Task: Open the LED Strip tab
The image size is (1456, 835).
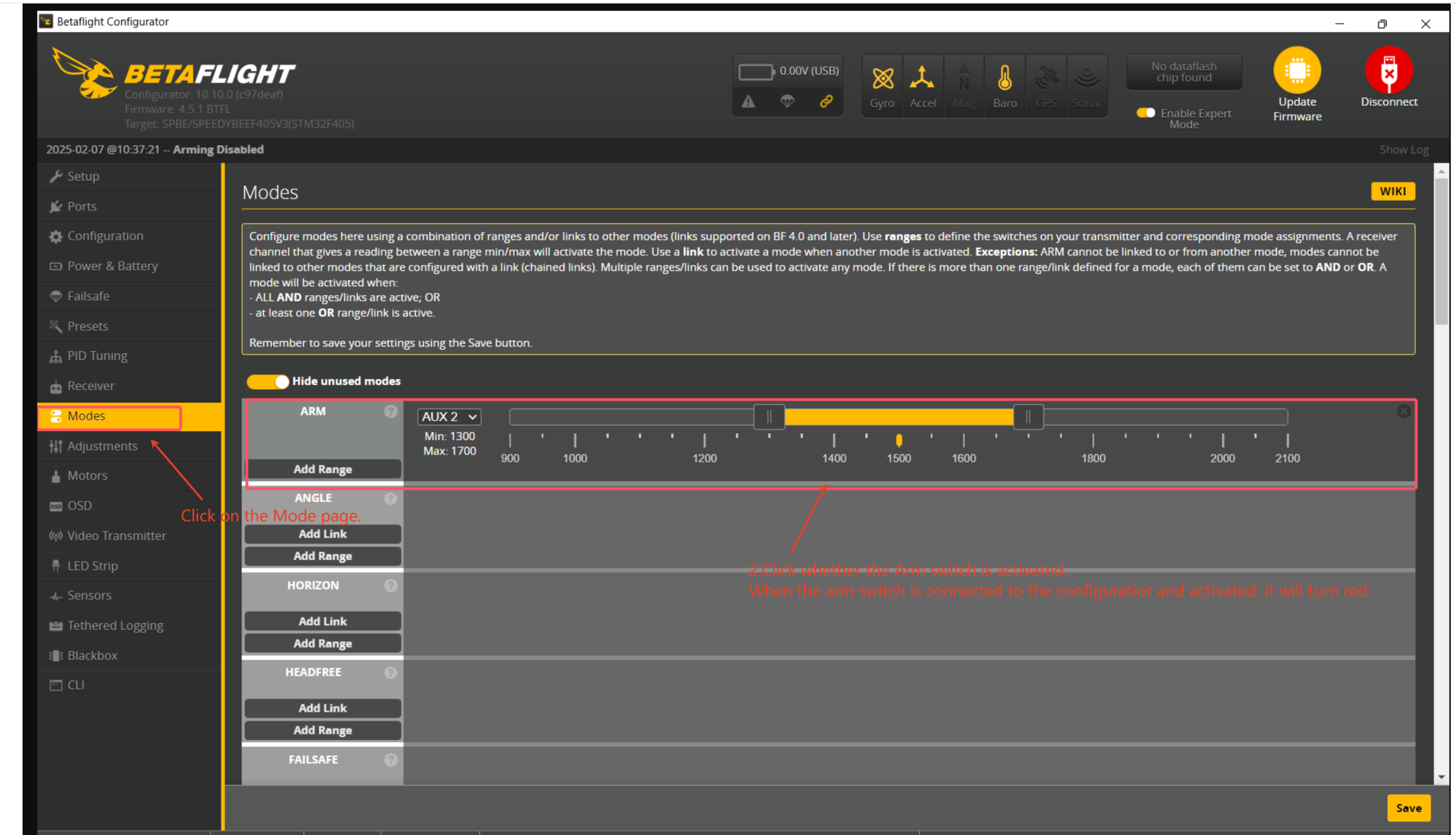Action: [x=129, y=566]
